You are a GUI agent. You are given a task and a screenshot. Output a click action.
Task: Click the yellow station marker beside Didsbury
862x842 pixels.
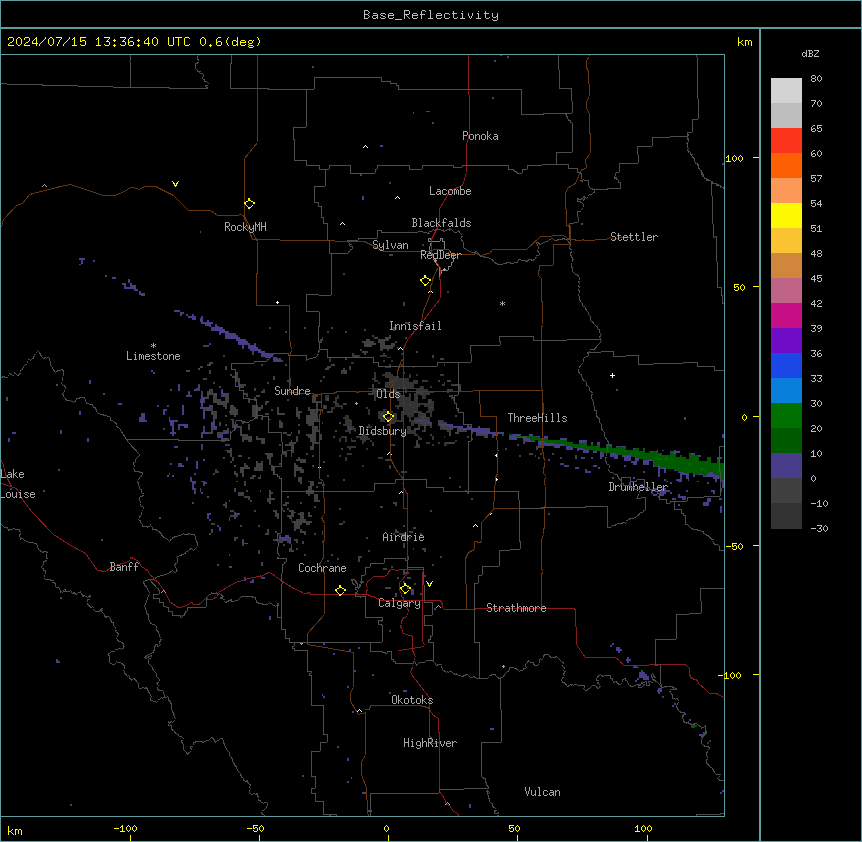(x=389, y=417)
